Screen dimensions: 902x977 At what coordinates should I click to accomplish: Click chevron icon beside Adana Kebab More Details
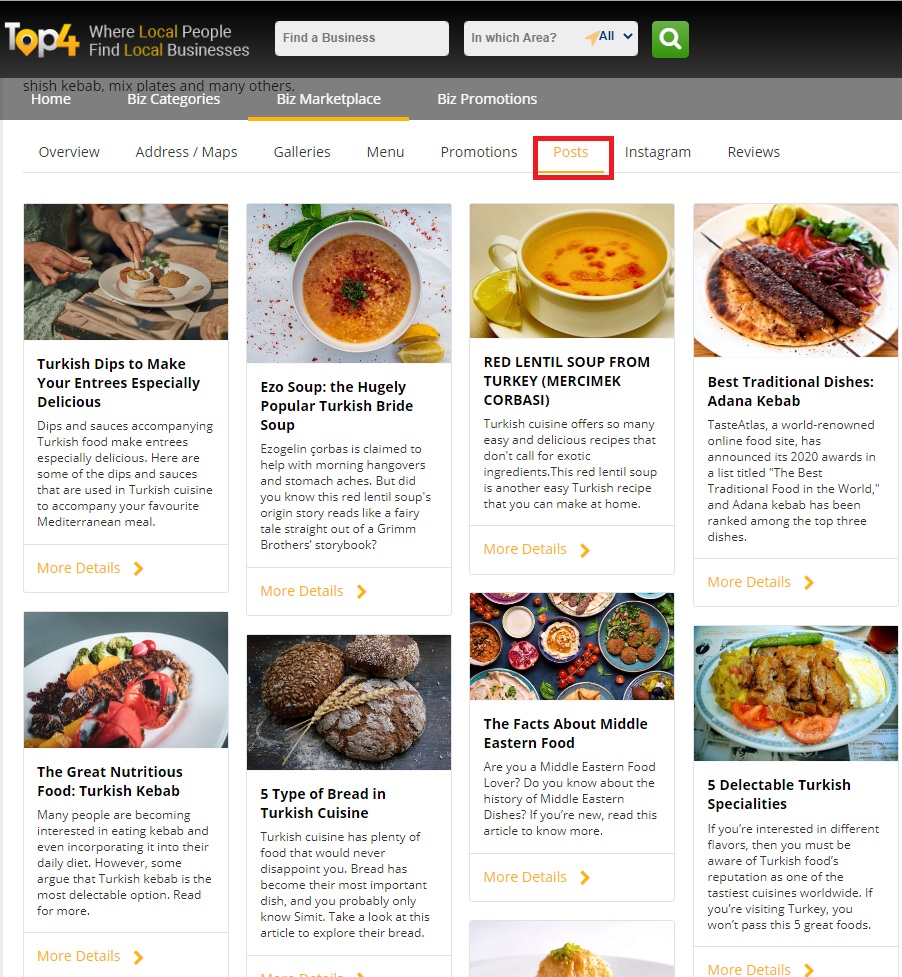[x=809, y=583]
